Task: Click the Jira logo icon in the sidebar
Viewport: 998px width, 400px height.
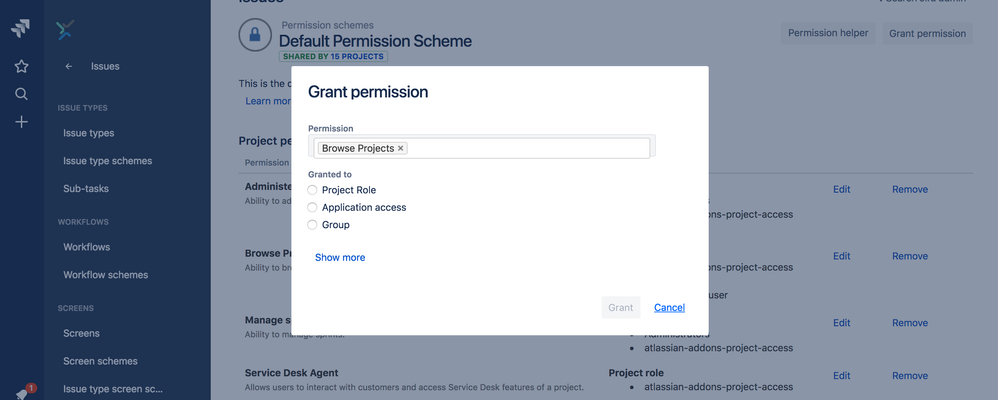Action: [x=21, y=29]
